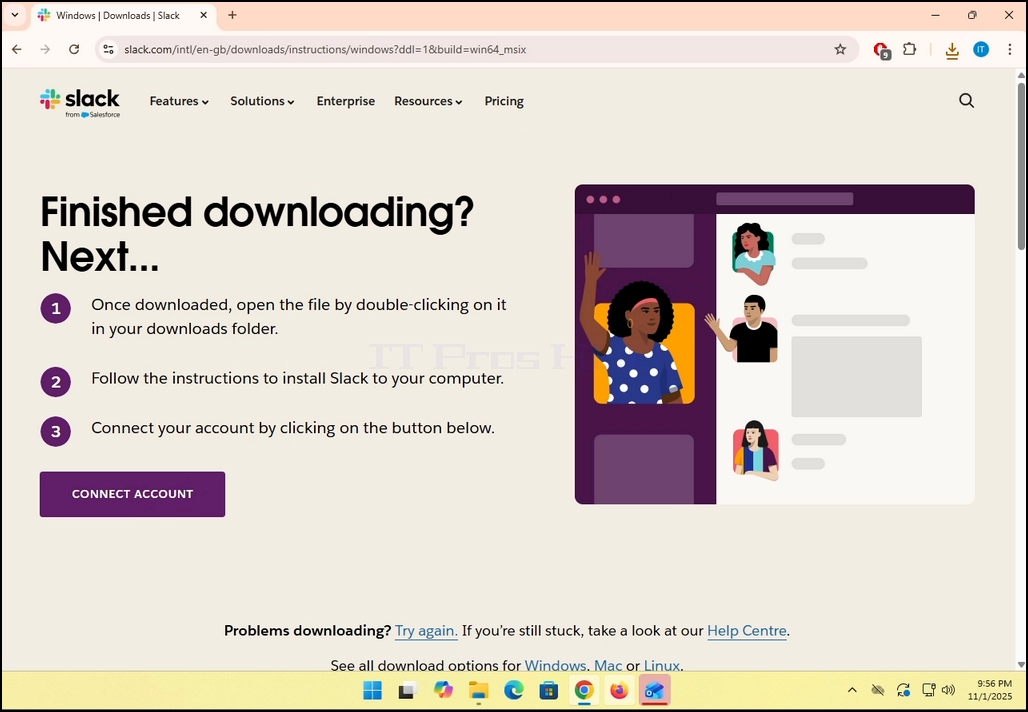Open Microsoft Store from the taskbar
Image resolution: width=1028 pixels, height=712 pixels.
pos(549,690)
